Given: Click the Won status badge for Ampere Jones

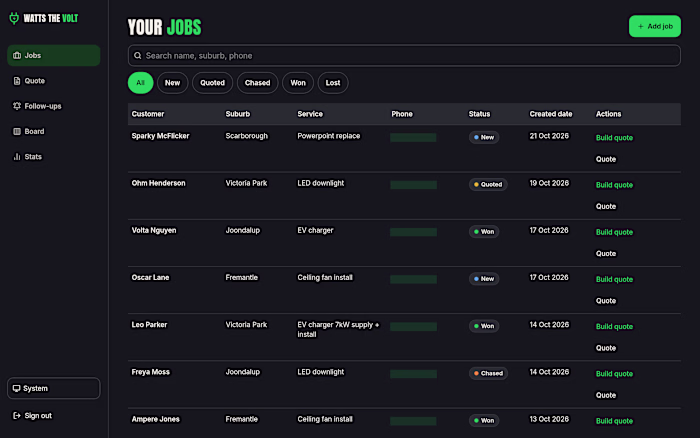Looking at the screenshot, I should [x=484, y=421].
